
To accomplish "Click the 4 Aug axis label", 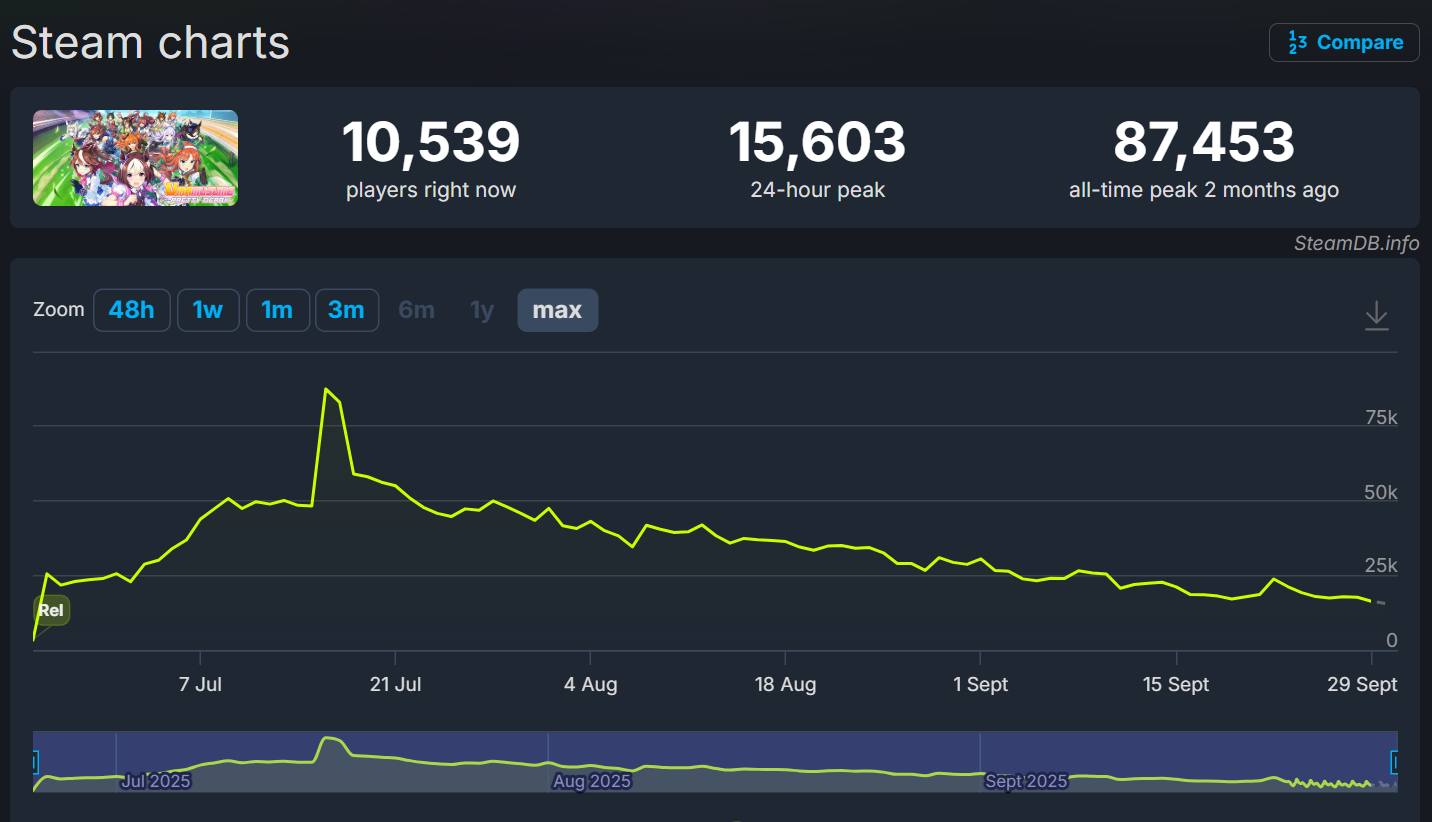I will [590, 685].
